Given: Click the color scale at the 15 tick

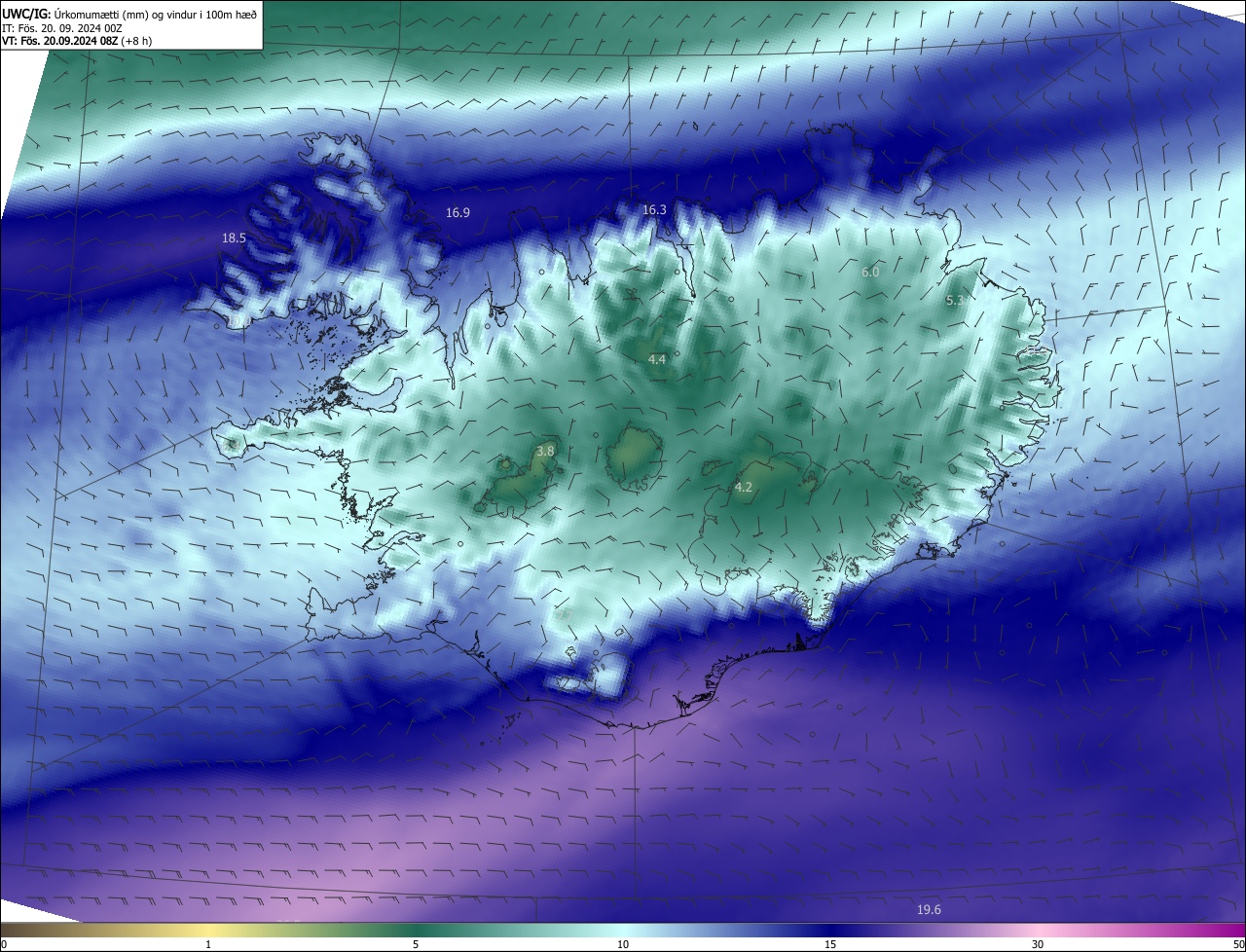Looking at the screenshot, I should point(830,944).
